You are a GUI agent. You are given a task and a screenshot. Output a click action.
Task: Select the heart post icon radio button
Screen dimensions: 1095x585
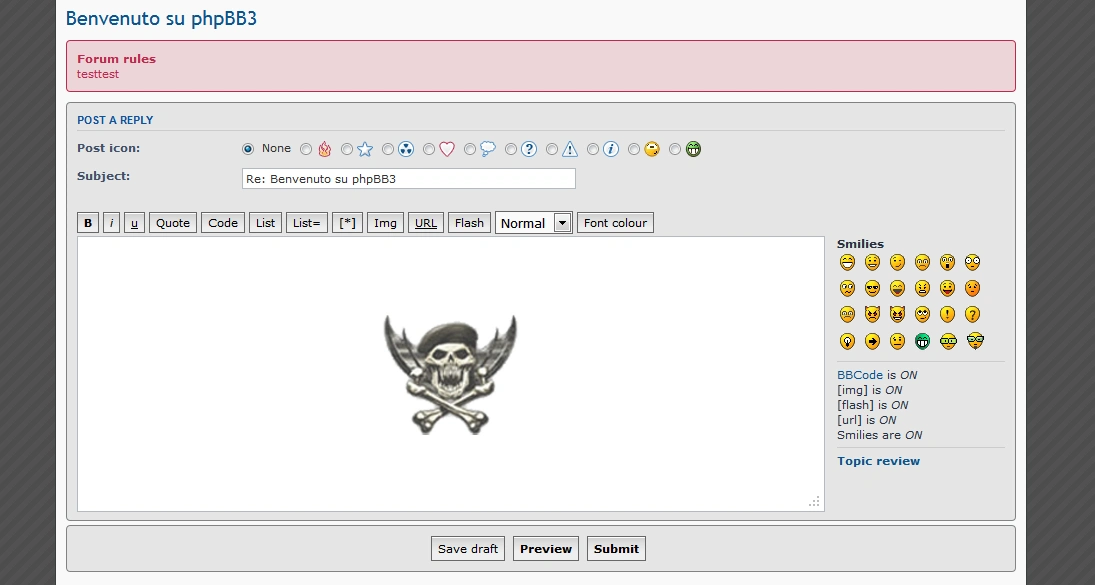coord(429,149)
